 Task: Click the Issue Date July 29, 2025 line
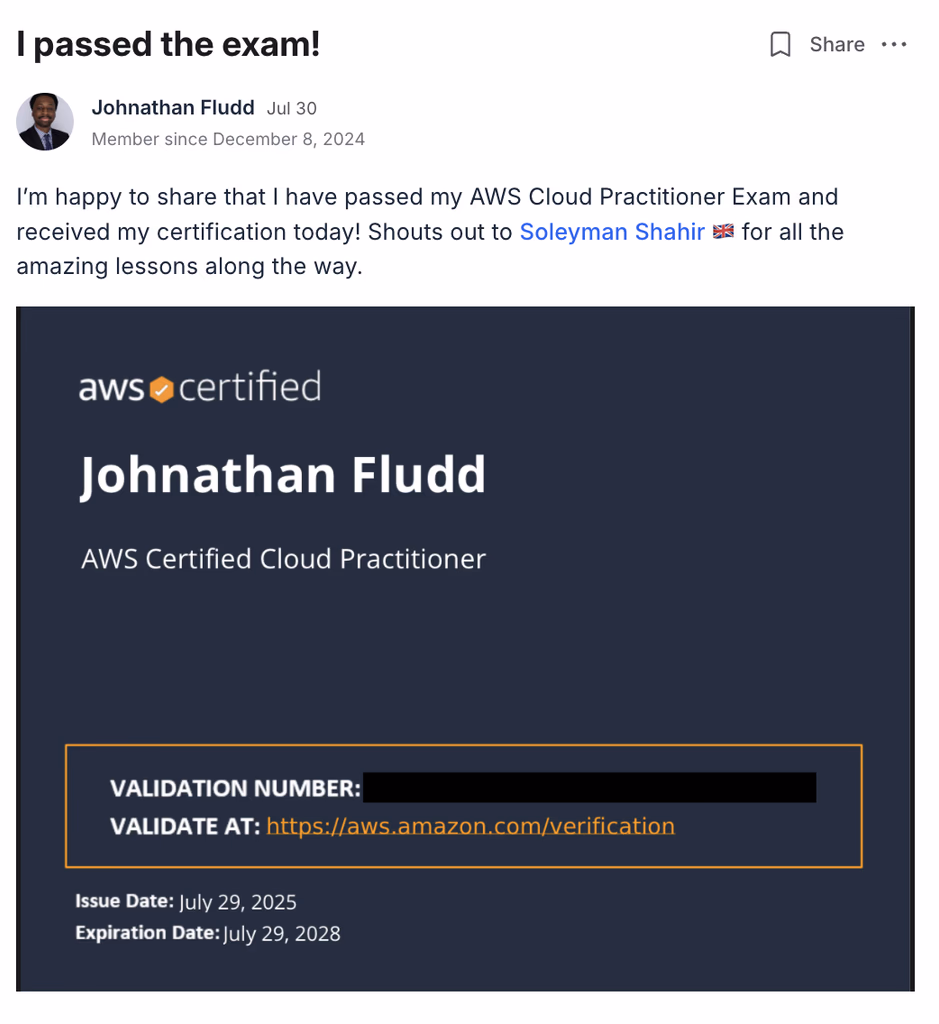(186, 902)
